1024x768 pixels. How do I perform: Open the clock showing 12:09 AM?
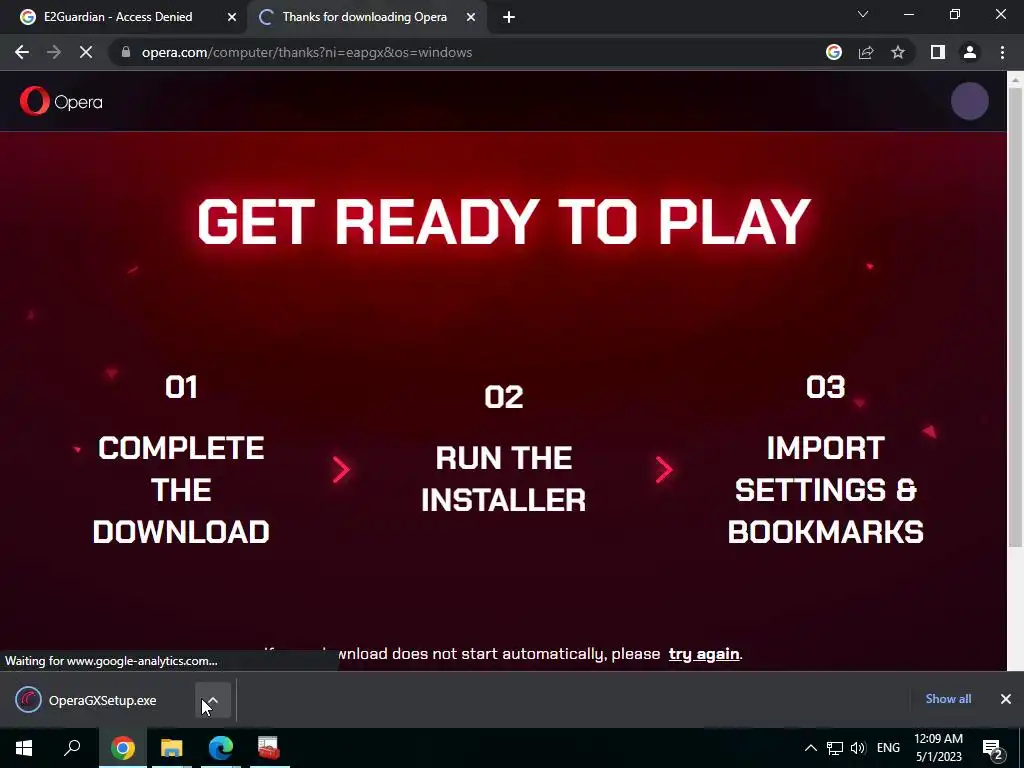[938, 748]
